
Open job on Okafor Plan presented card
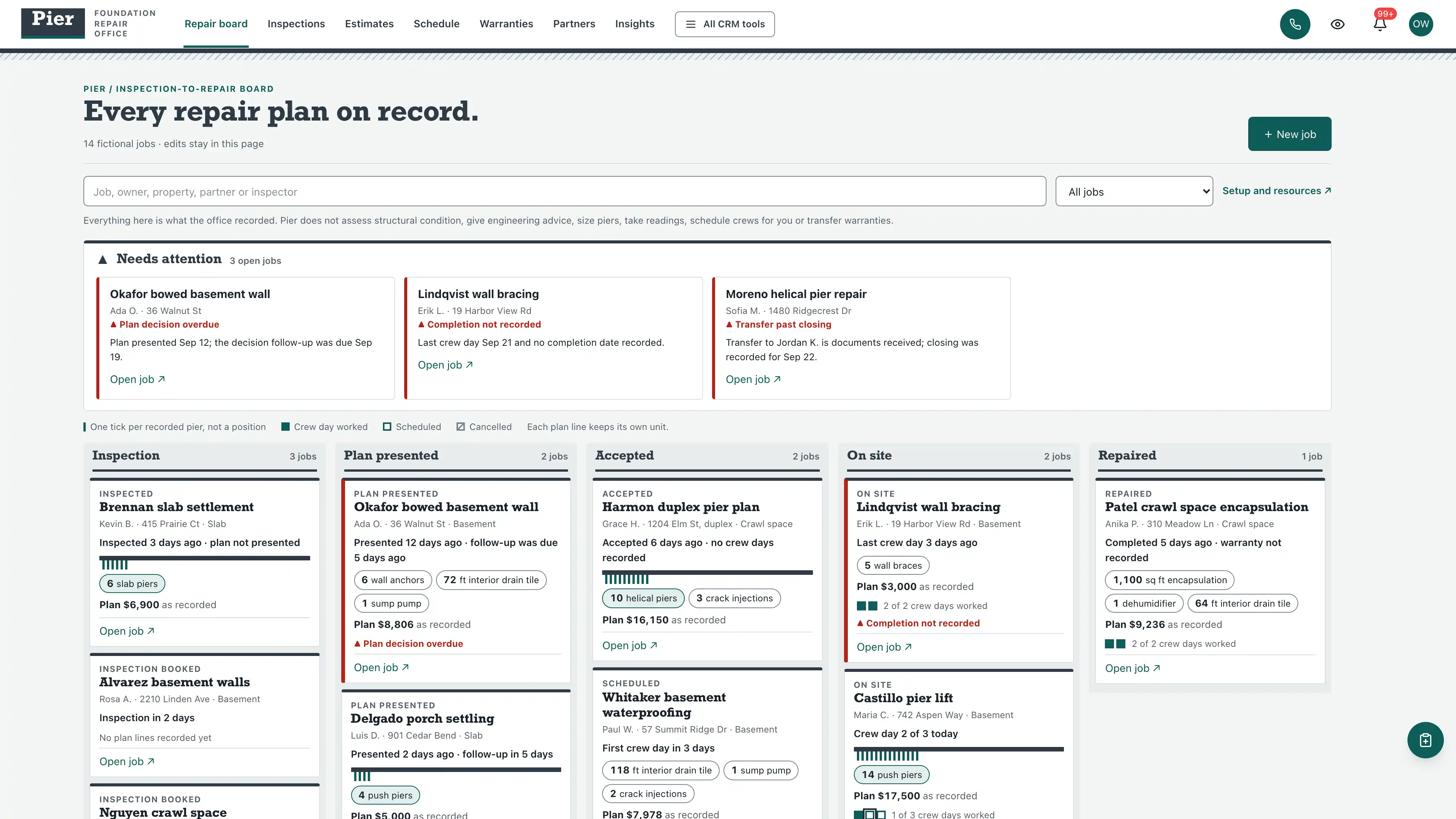coord(381,667)
